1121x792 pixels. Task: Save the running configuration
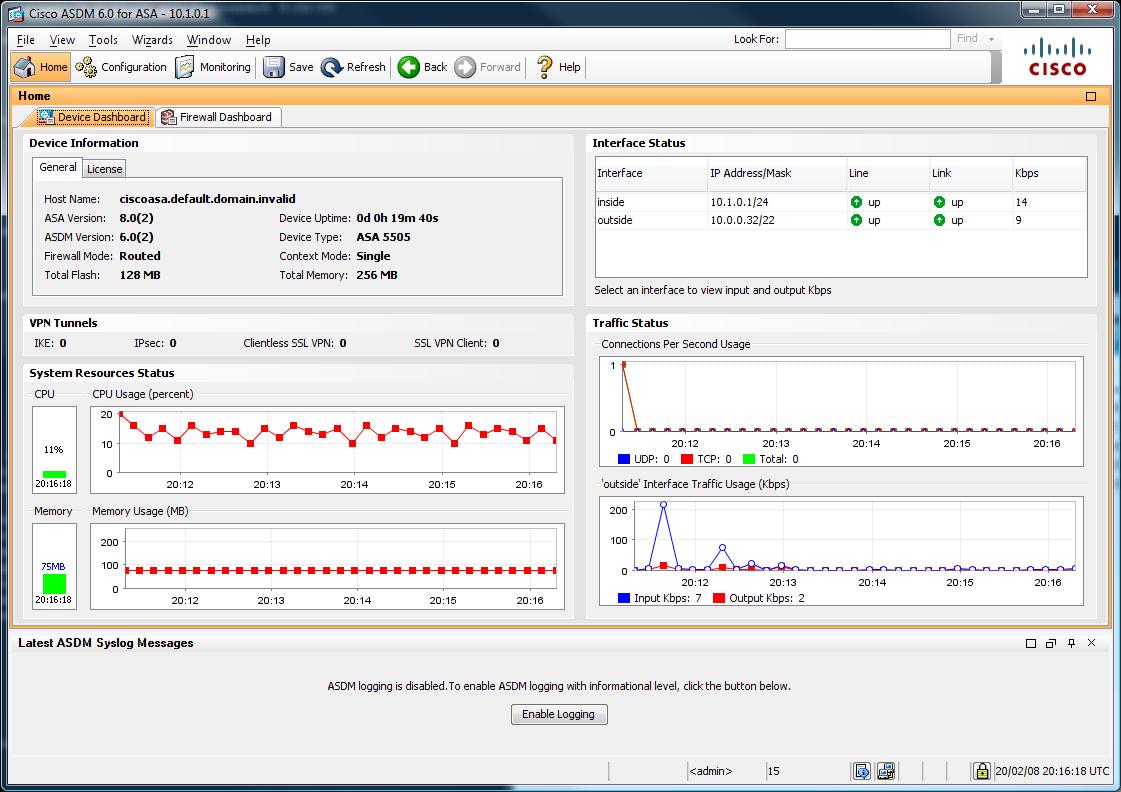tap(288, 67)
